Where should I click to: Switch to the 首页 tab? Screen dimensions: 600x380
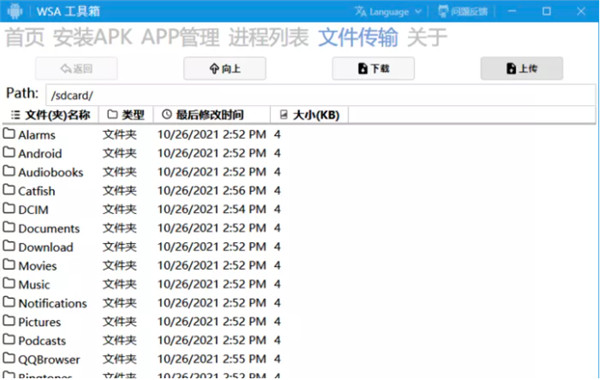[25, 38]
